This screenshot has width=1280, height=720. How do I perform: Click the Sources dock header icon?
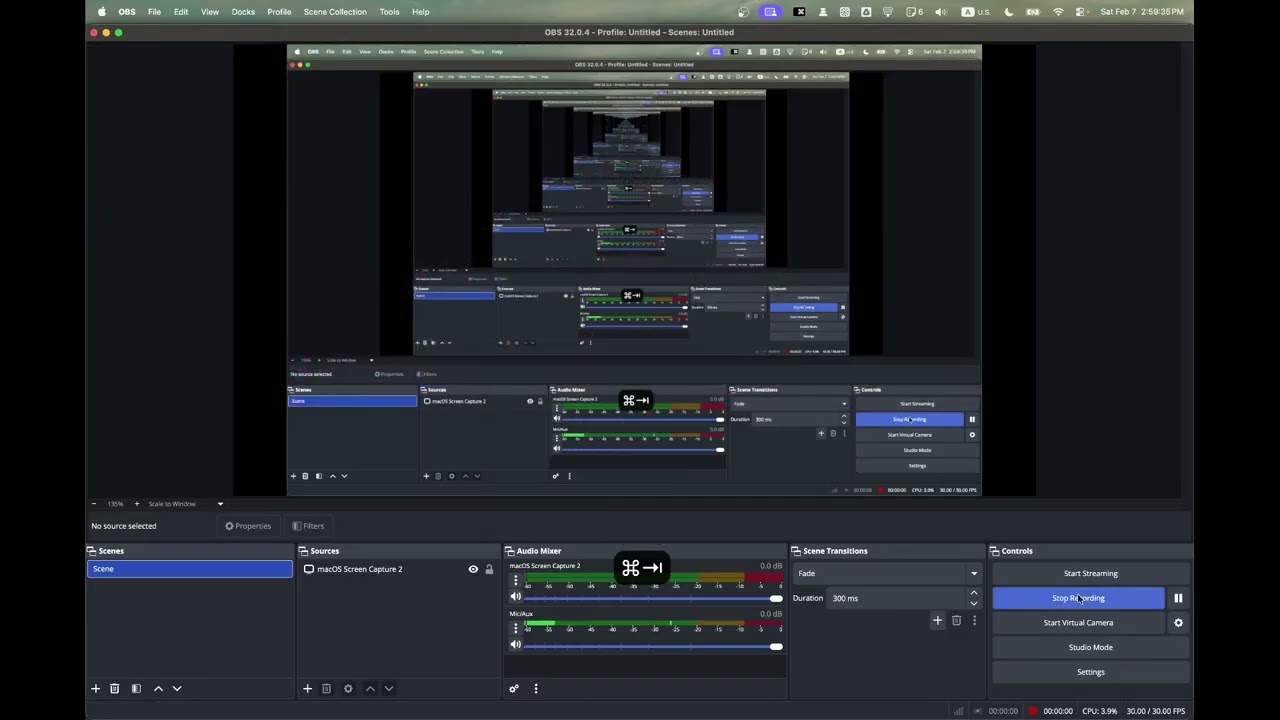[x=304, y=551]
